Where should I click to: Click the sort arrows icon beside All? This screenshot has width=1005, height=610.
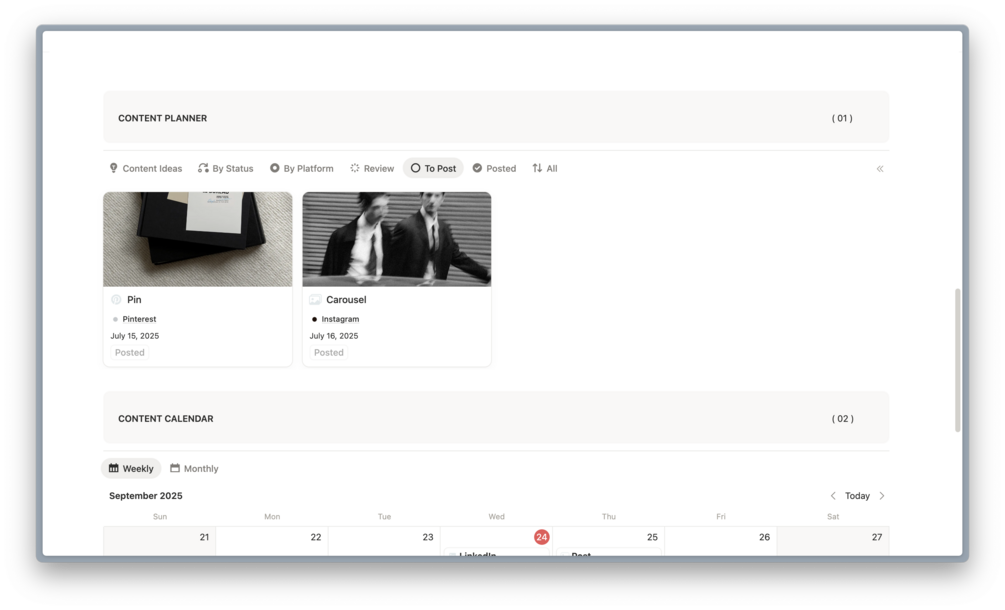[x=537, y=168]
